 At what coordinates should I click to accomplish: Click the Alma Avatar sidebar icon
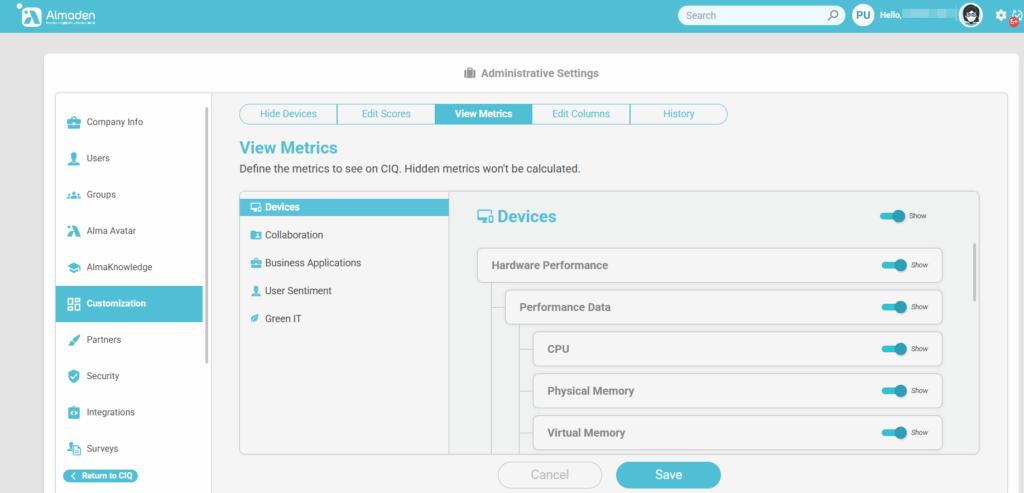click(74, 231)
